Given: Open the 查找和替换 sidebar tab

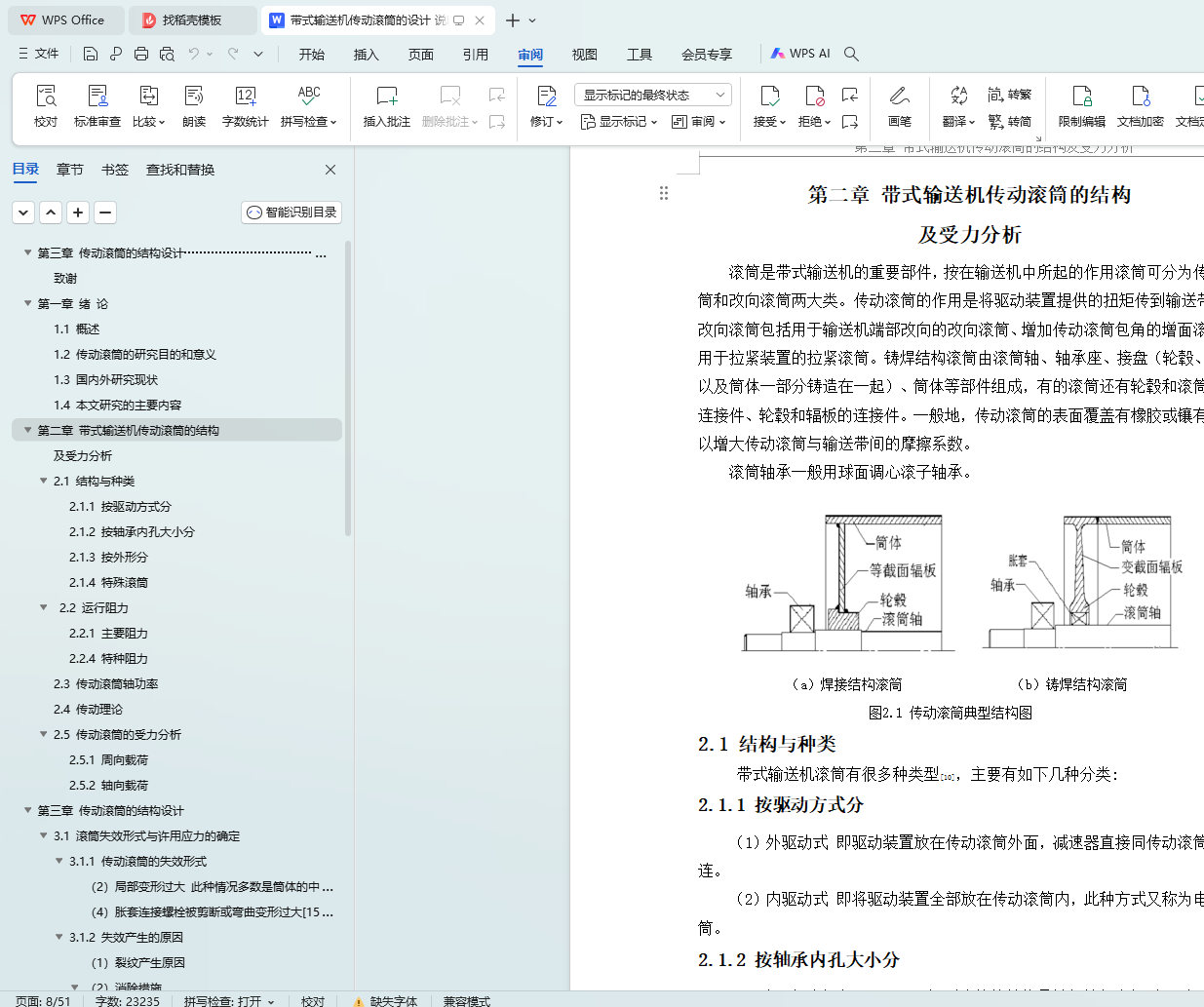Looking at the screenshot, I should coord(180,170).
